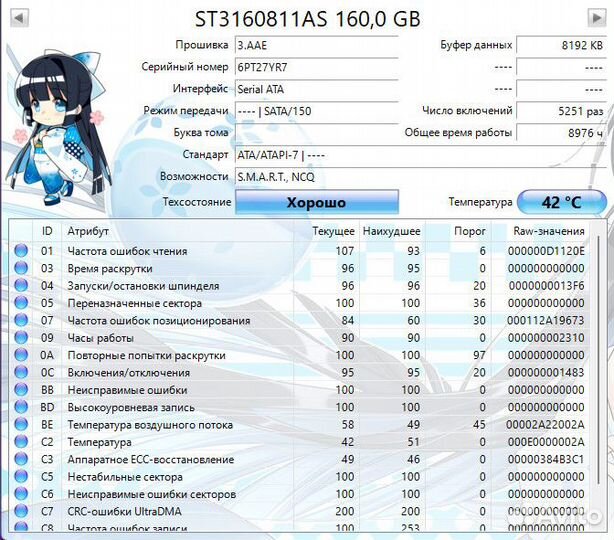Click status orb for attribute C7
The image size is (614, 540).
[21, 511]
